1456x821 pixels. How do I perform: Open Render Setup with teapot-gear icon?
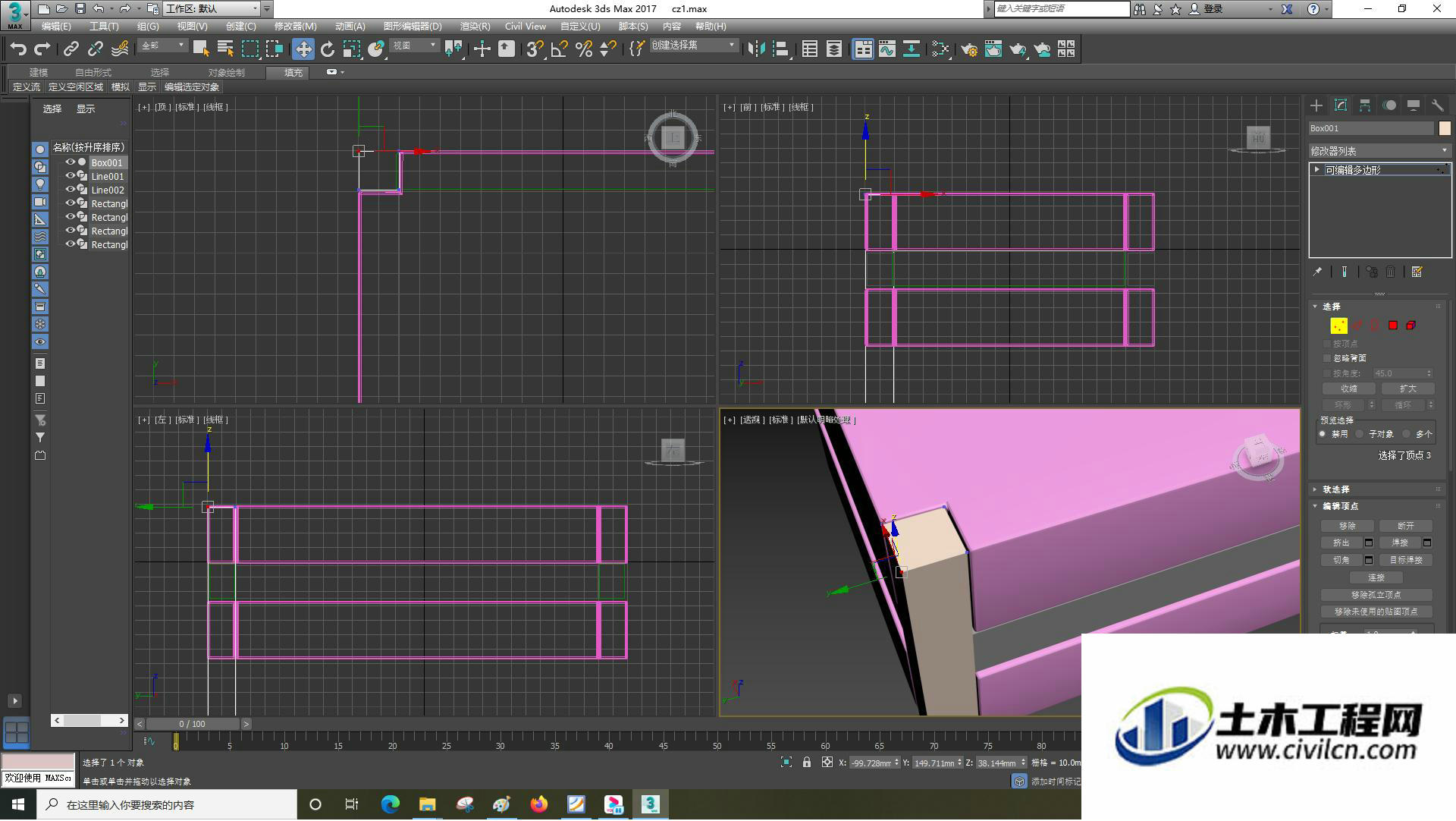pos(969,49)
